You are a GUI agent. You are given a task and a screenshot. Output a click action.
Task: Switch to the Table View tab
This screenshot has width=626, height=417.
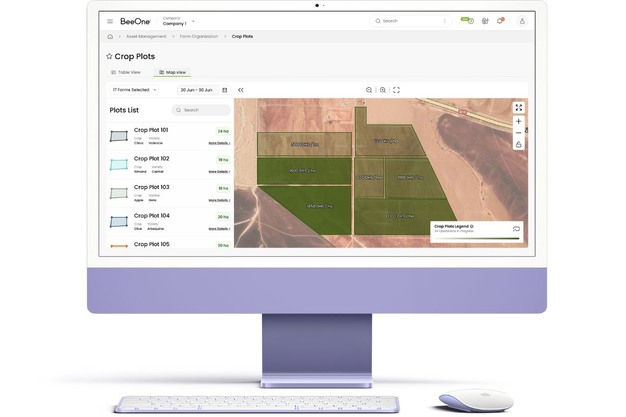pos(126,72)
